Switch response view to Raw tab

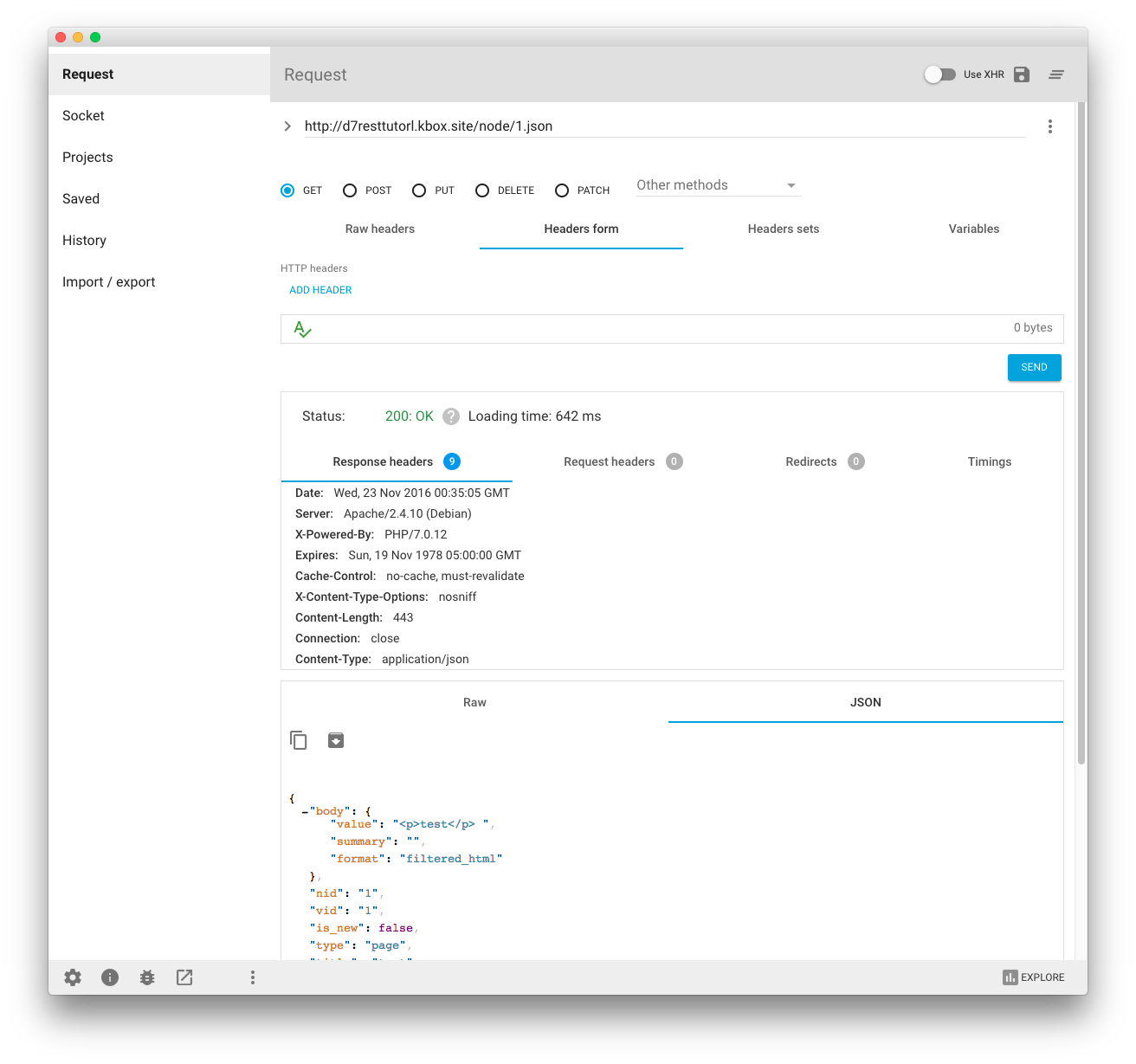pyautogui.click(x=474, y=703)
